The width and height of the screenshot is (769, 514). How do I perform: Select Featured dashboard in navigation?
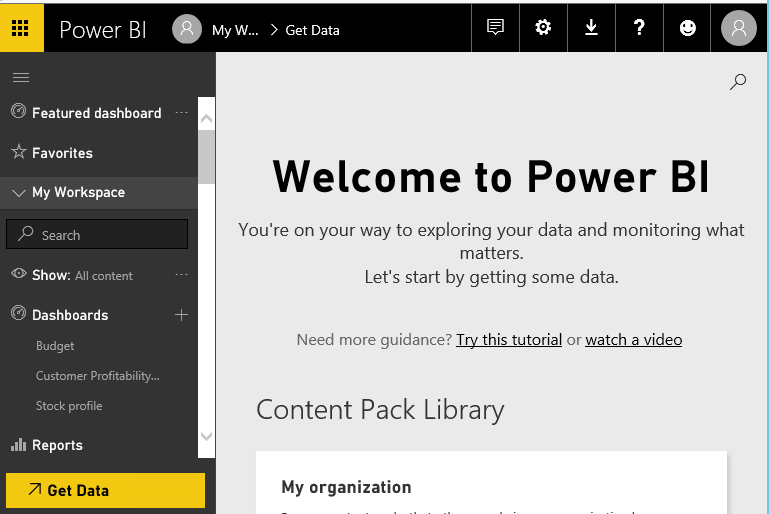coord(97,113)
